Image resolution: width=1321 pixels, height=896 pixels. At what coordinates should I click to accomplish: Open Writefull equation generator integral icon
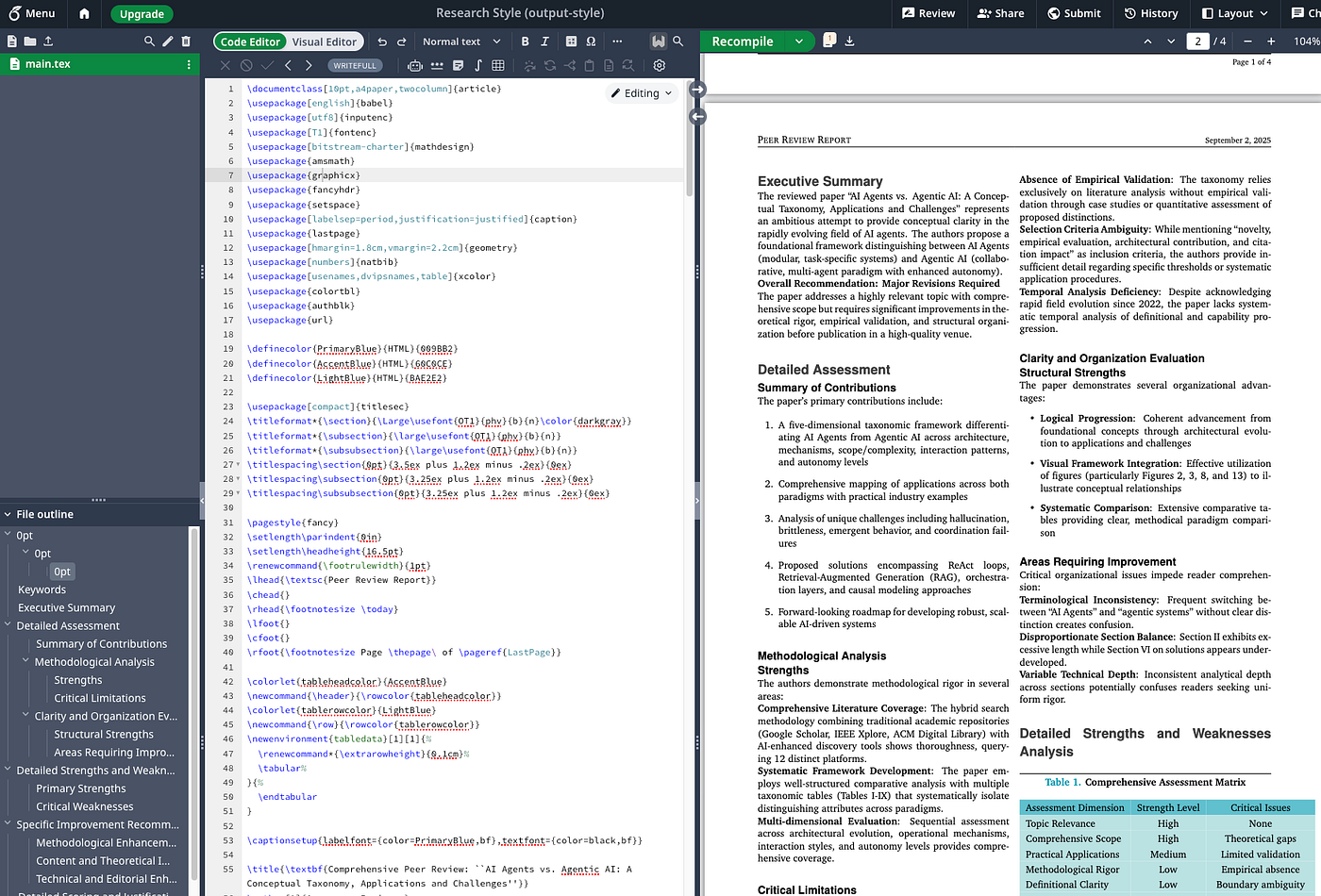click(x=477, y=65)
